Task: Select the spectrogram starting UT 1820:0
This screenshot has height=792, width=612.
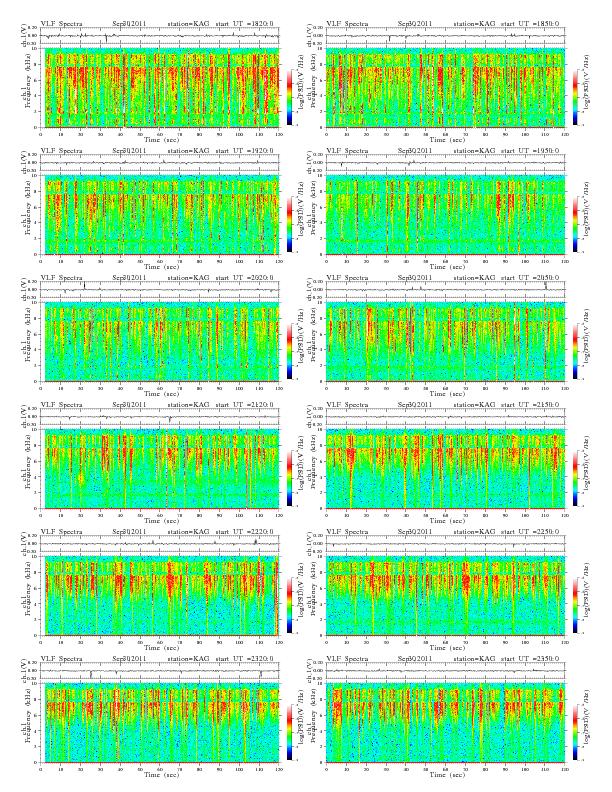Action: pyautogui.click(x=160, y=88)
